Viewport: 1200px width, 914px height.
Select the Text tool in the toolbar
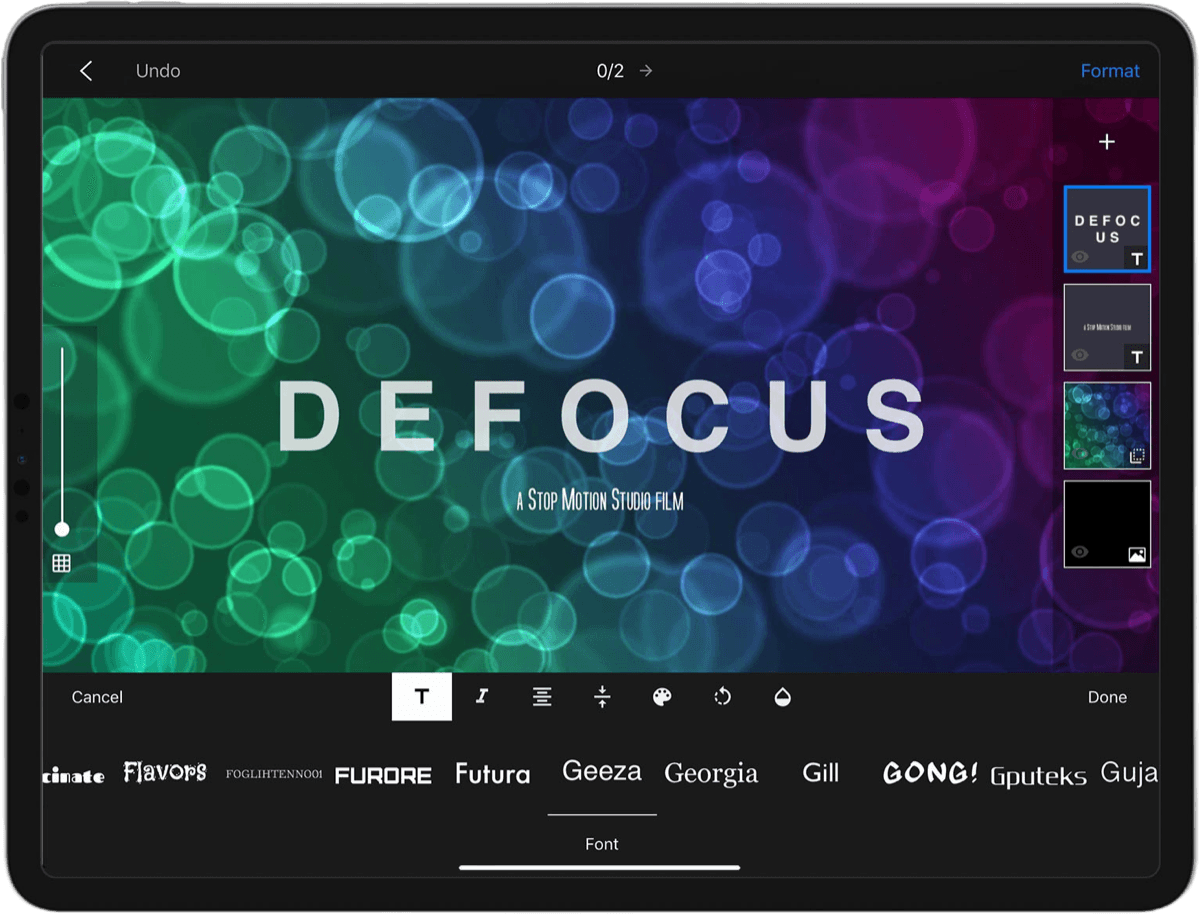(x=421, y=697)
